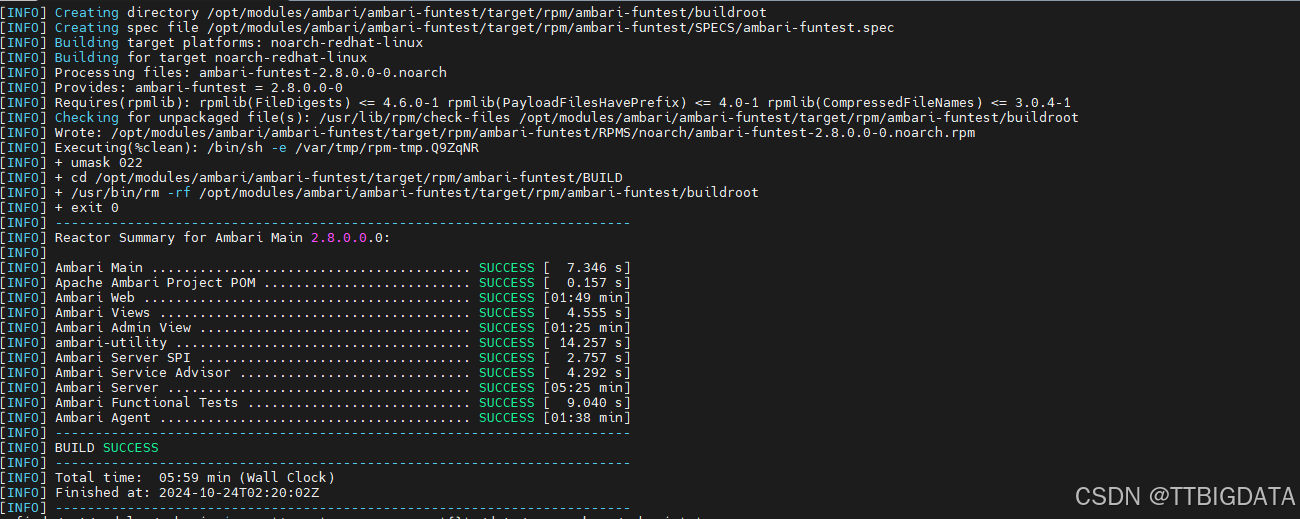Click the 'Processing files: ambari-funtest' line
The image size is (1300, 519).
tap(223, 73)
